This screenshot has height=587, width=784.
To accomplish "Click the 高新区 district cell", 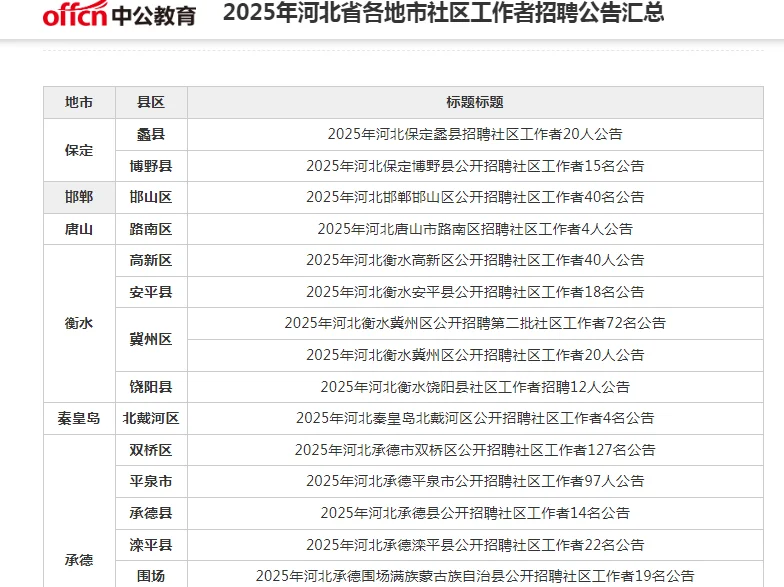I will tap(151, 260).
